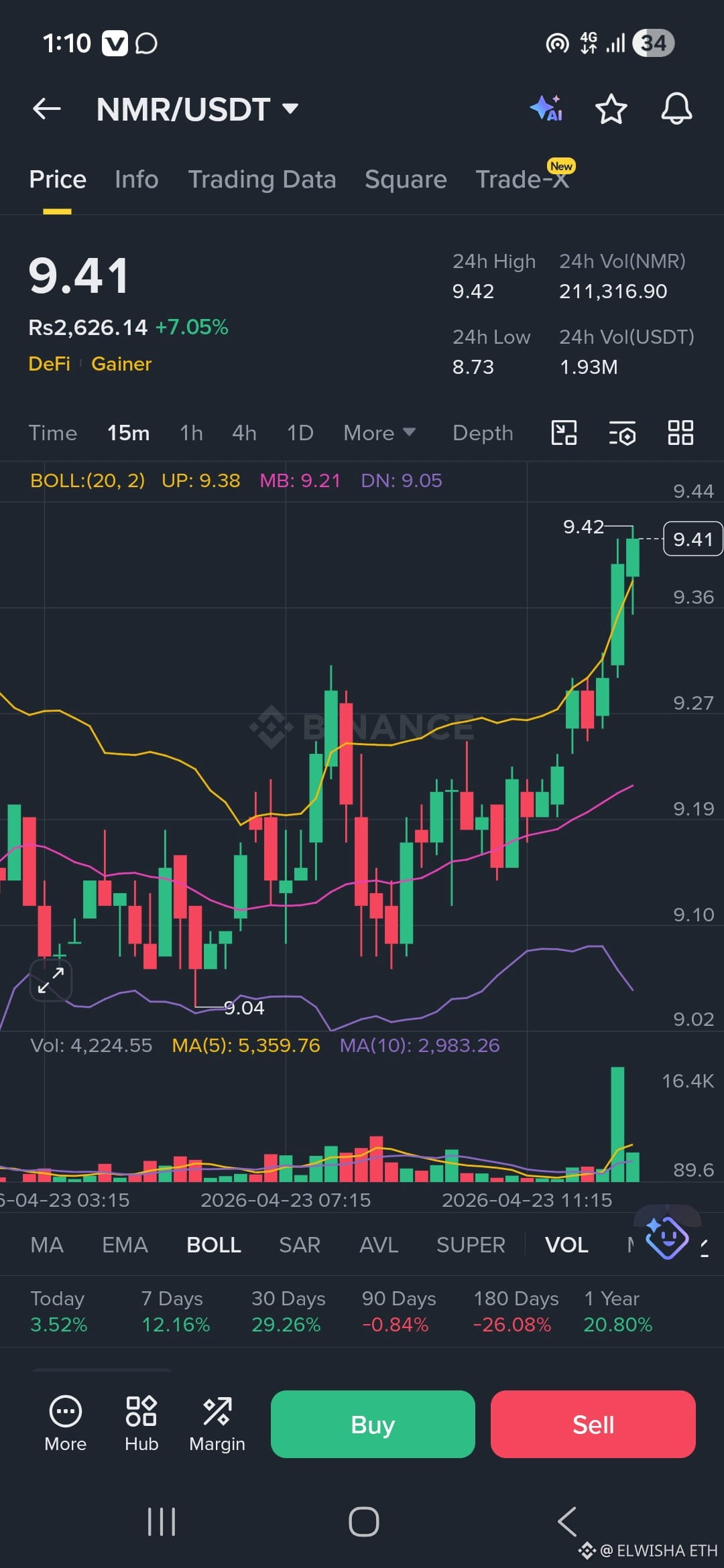Switch to the Info tab
The width and height of the screenshot is (724, 1568).
[x=137, y=180]
